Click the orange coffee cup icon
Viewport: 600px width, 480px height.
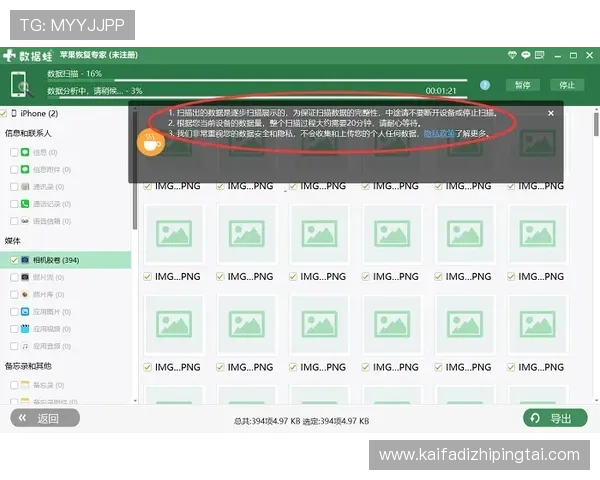point(151,143)
